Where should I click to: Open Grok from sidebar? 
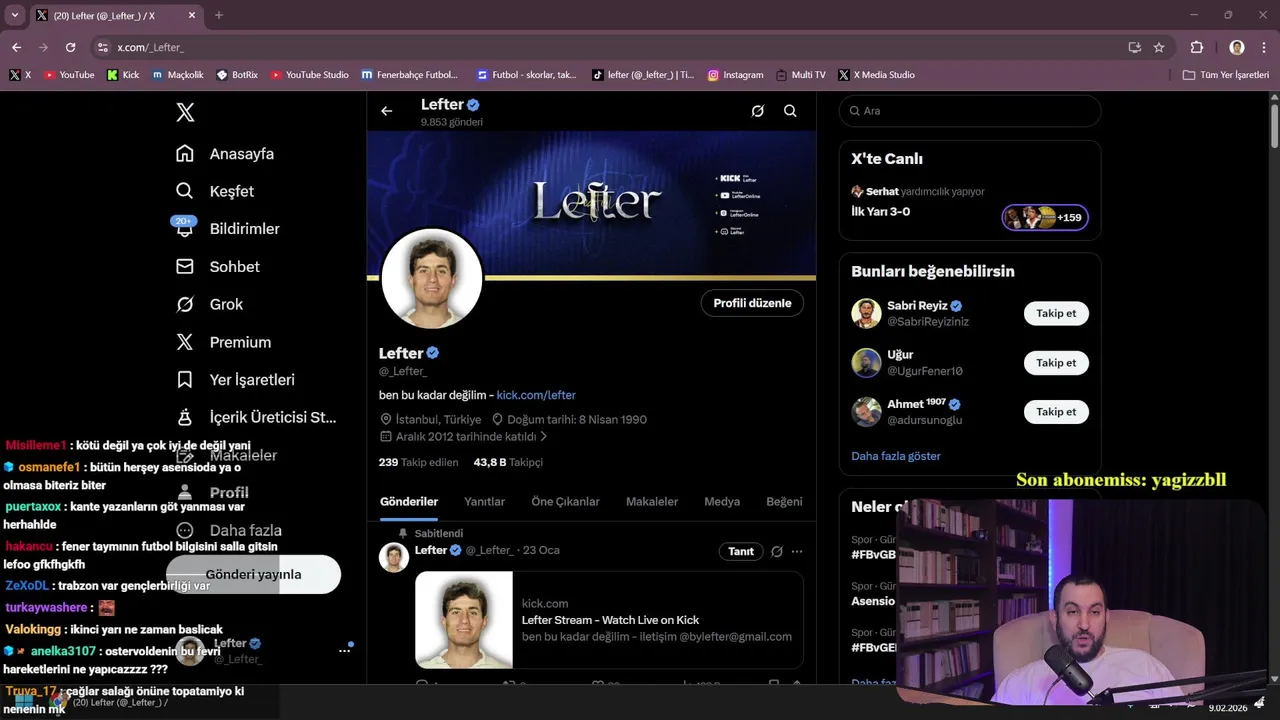pyautogui.click(x=210, y=304)
